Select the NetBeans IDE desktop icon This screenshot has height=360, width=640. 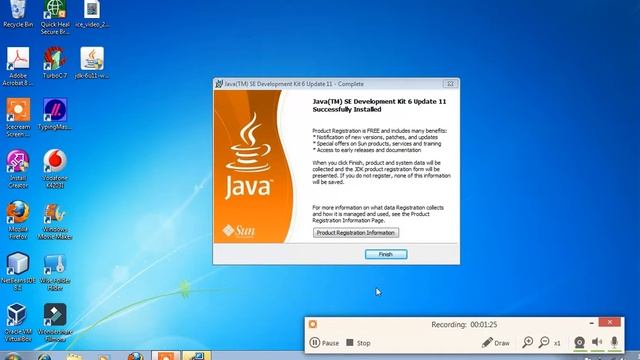coord(18,271)
